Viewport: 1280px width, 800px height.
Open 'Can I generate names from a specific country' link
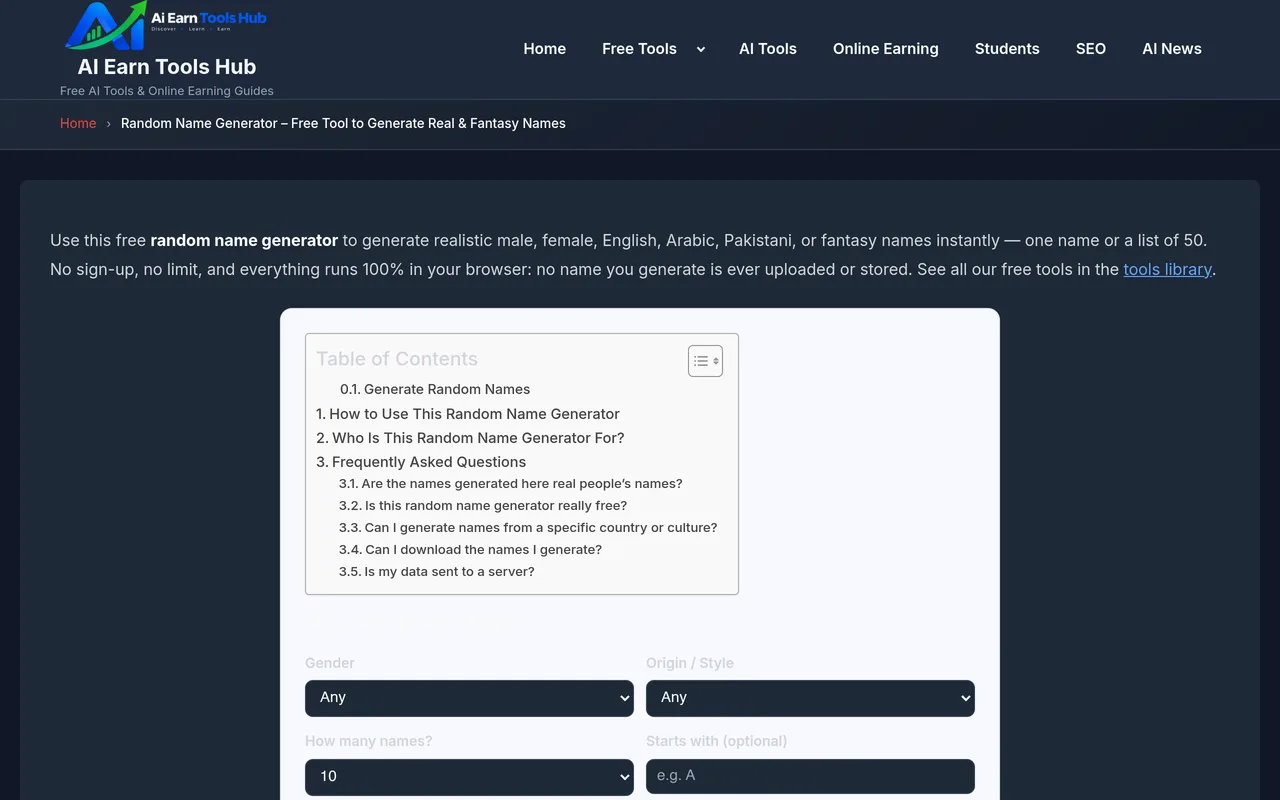528,528
